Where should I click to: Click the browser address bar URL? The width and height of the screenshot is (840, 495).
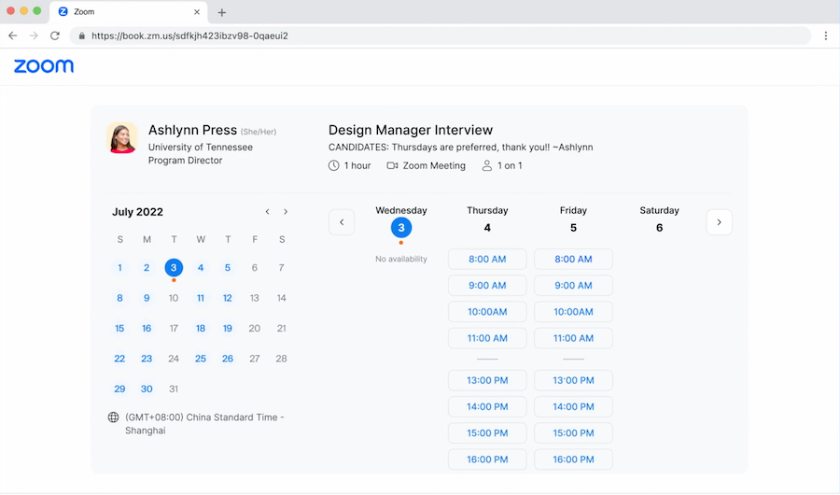coord(190,36)
